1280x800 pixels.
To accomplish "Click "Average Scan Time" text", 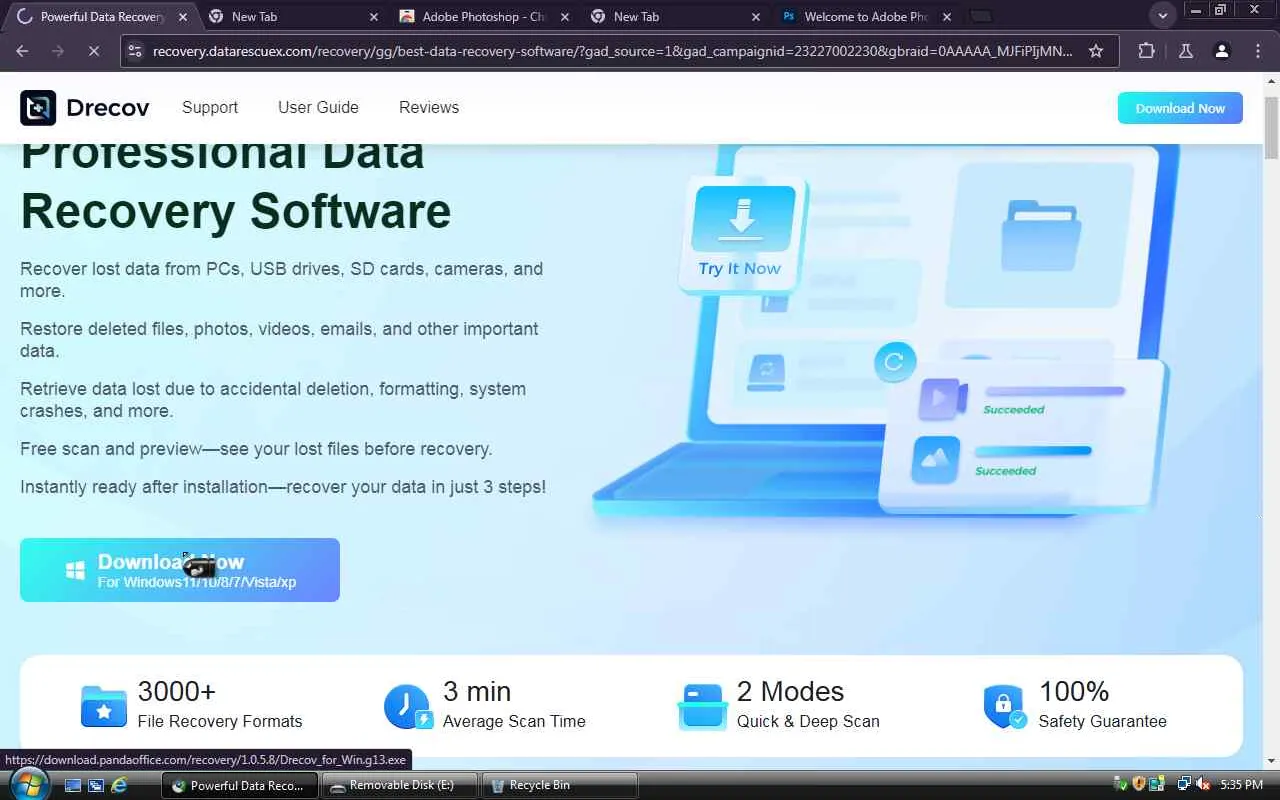I will [x=514, y=721].
